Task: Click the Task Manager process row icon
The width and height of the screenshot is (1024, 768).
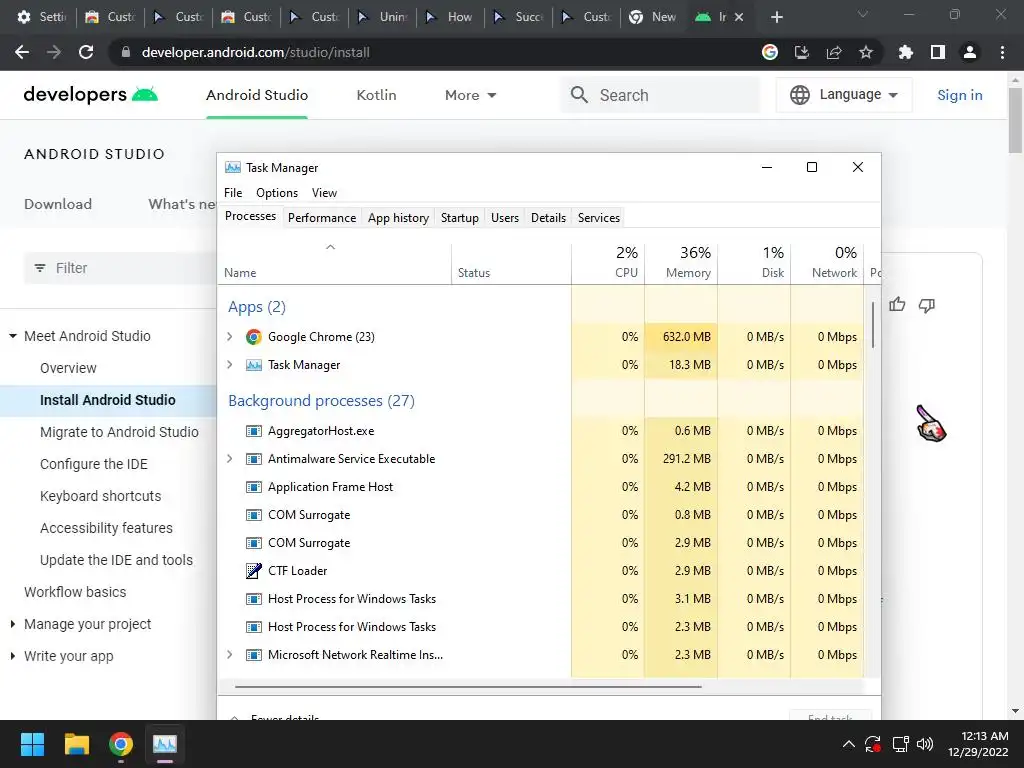Action: pyautogui.click(x=253, y=365)
